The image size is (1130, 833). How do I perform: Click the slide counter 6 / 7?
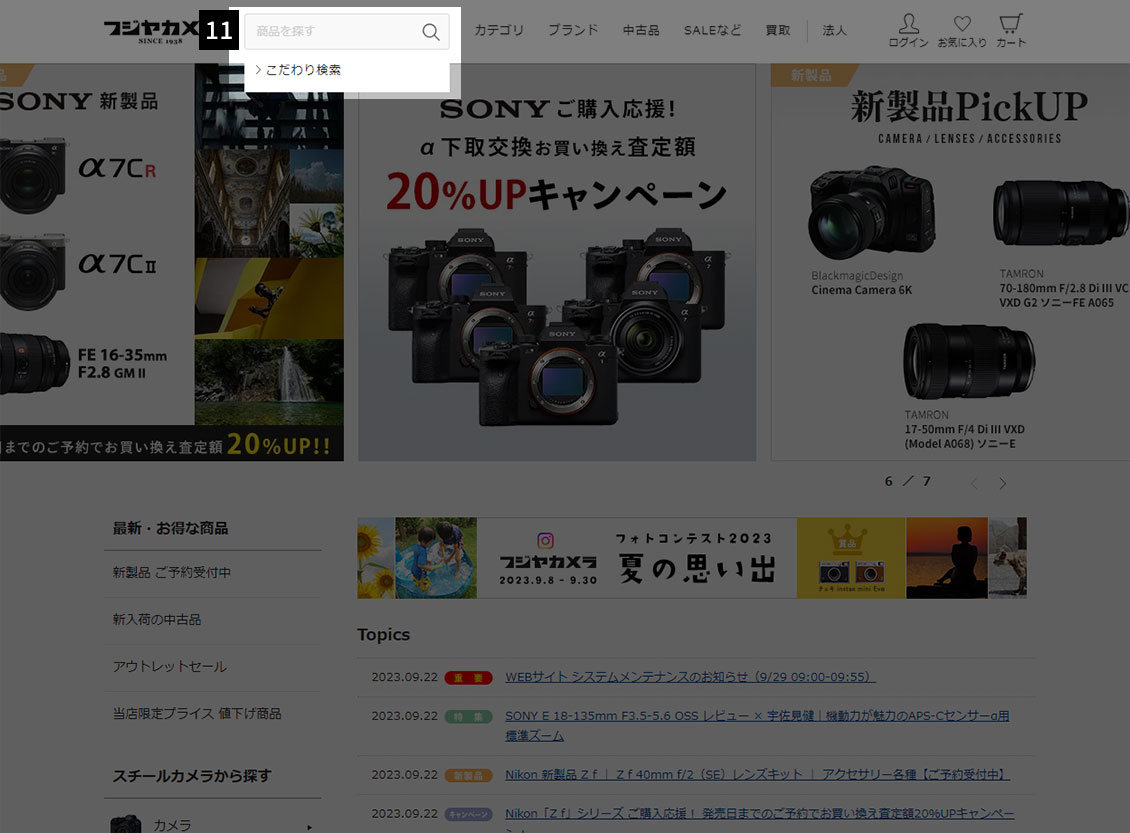tap(907, 481)
